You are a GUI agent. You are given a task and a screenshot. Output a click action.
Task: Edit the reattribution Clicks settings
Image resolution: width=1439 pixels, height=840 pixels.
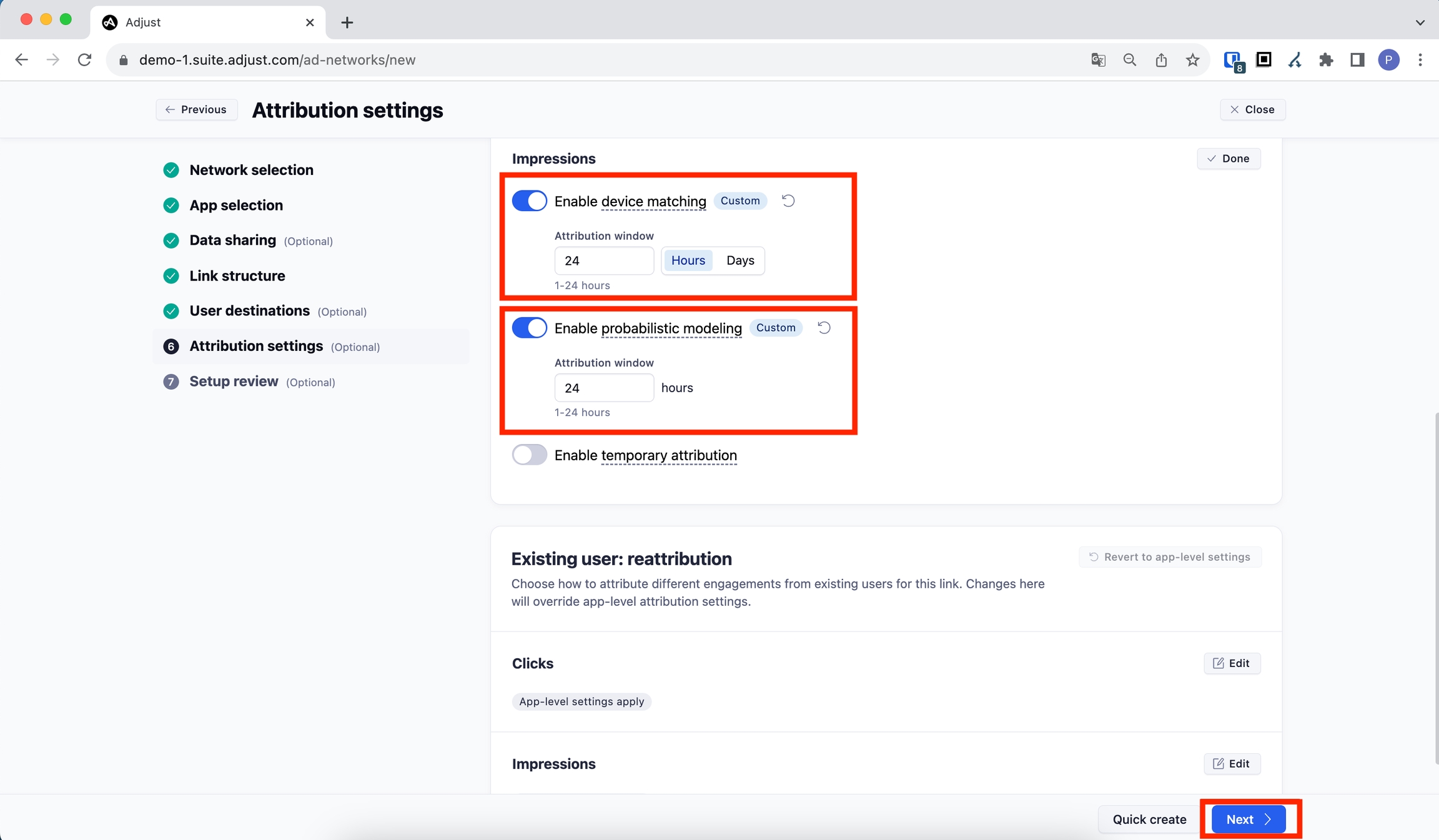[x=1231, y=663]
